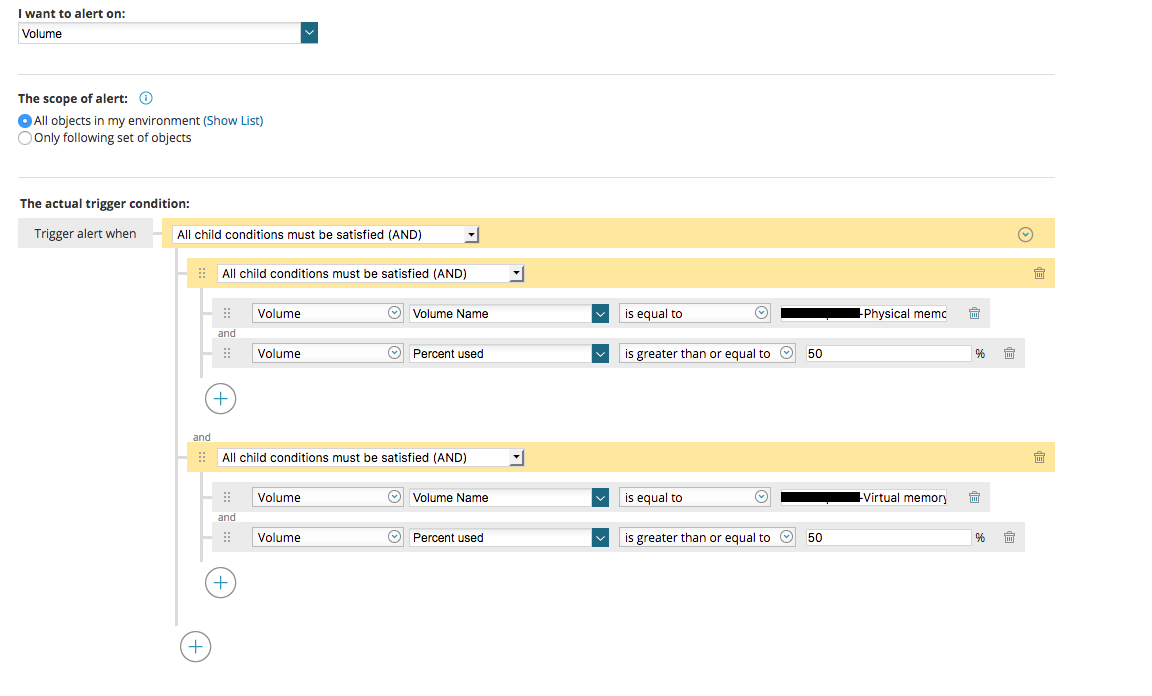Open Volume dropdown in first Percent used row

(x=328, y=354)
